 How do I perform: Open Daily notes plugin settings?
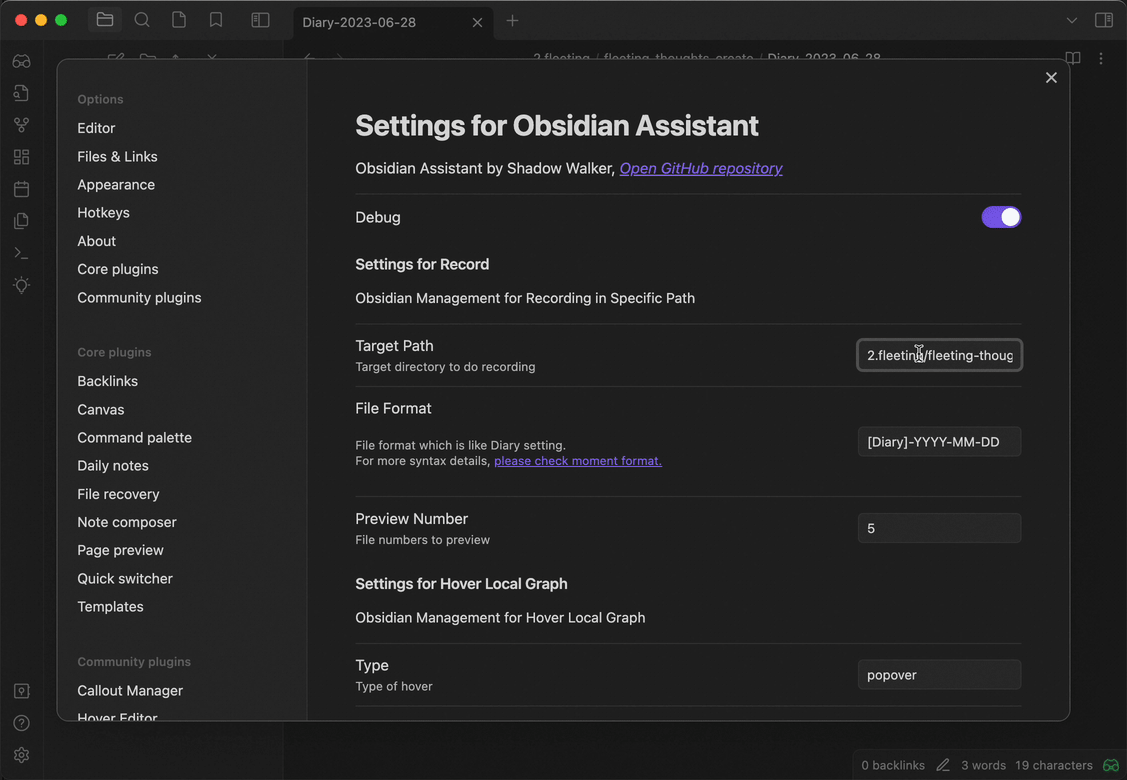coord(113,466)
